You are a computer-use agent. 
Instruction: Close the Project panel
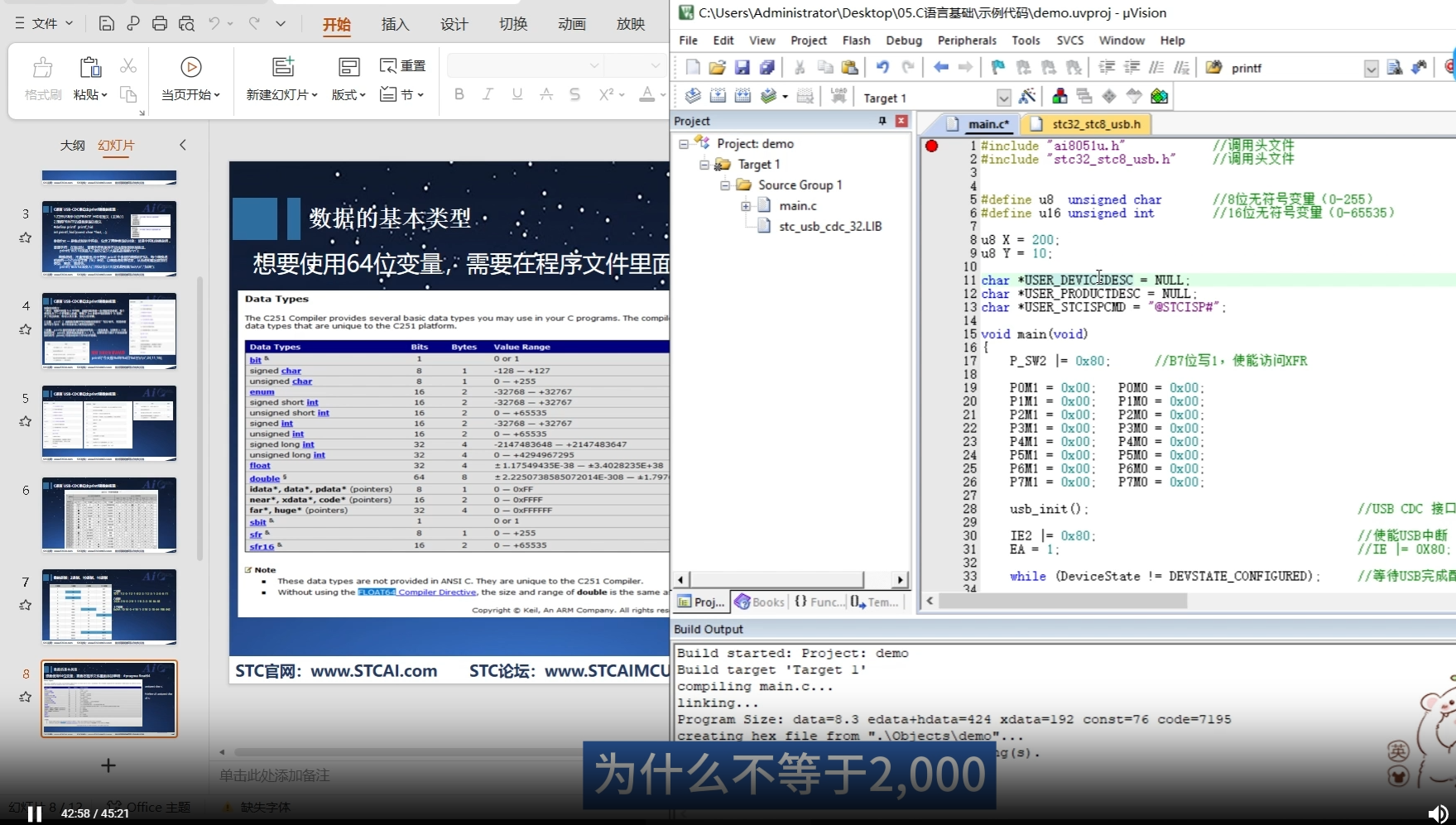901,121
